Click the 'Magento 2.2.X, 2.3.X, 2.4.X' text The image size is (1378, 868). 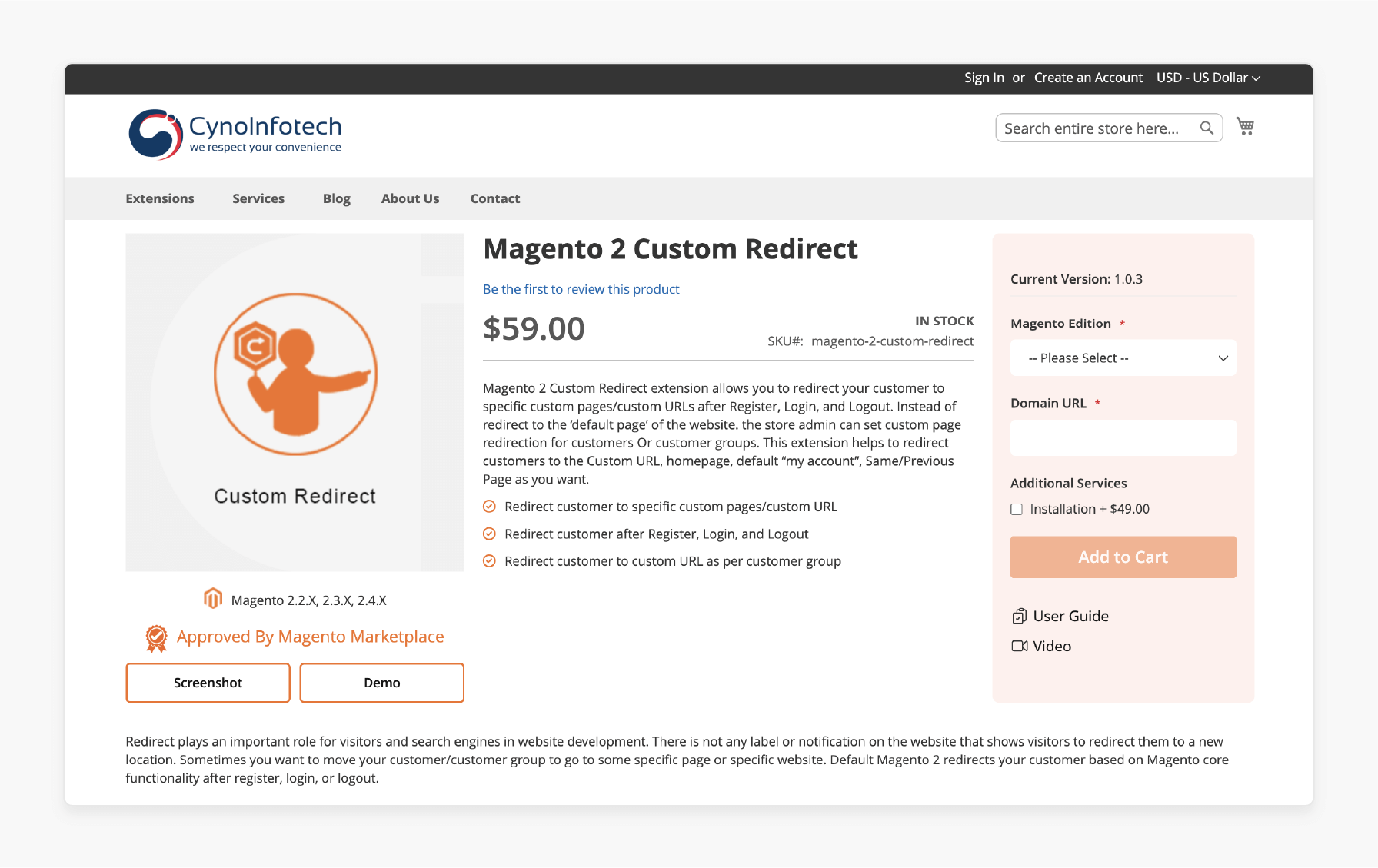coord(309,600)
